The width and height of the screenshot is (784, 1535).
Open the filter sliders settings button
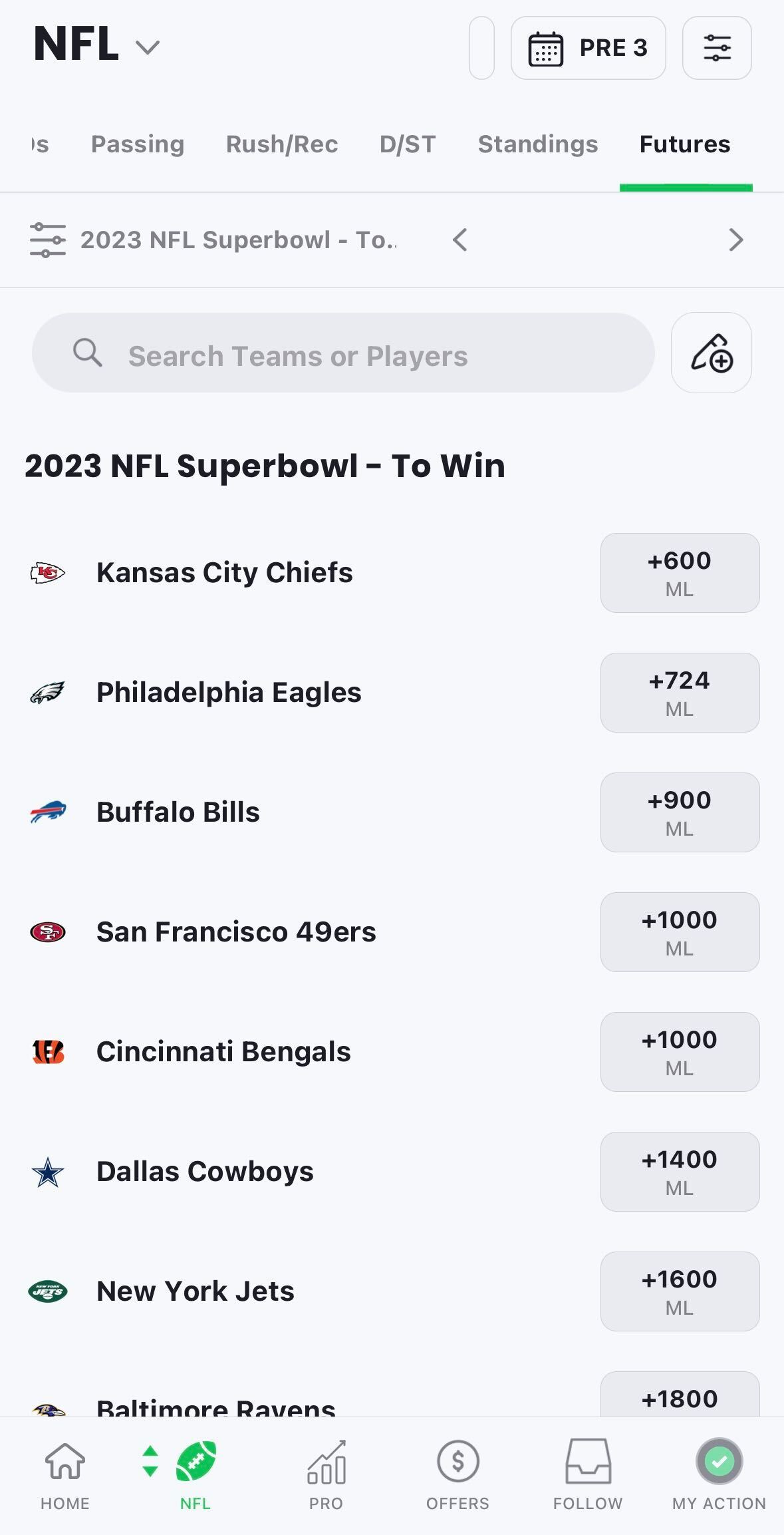coord(717,48)
